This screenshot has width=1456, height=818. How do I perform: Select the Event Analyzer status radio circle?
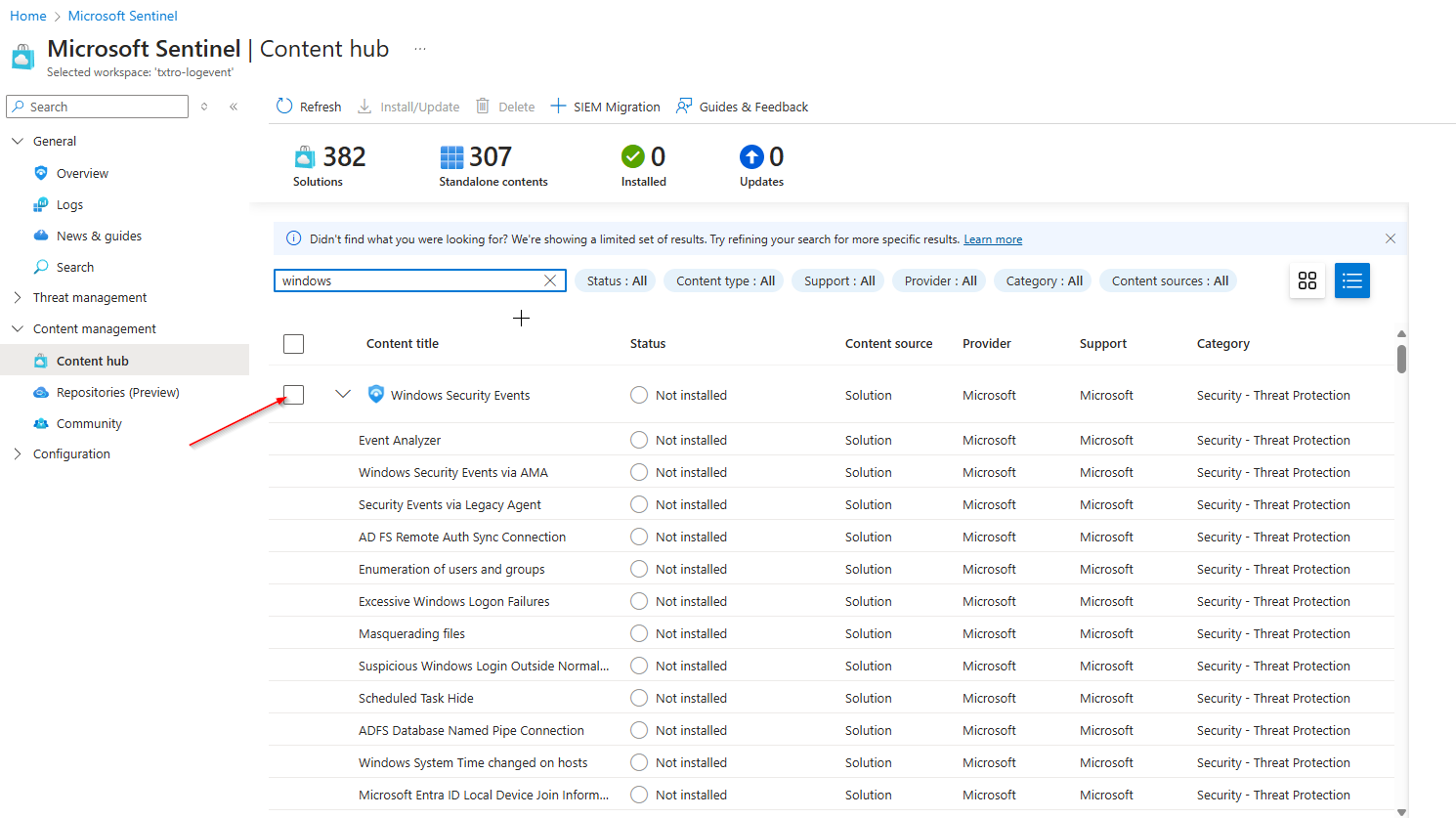[639, 440]
